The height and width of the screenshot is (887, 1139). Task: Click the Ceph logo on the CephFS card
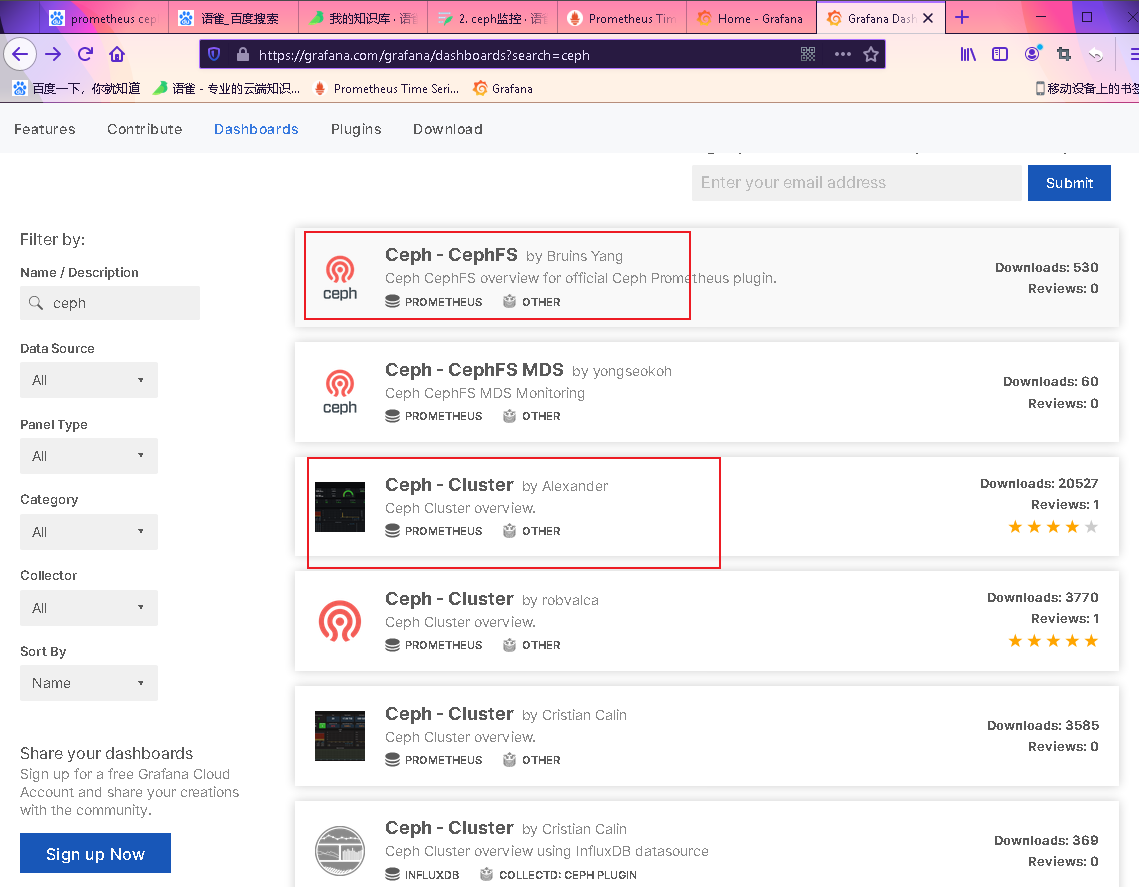pyautogui.click(x=340, y=278)
